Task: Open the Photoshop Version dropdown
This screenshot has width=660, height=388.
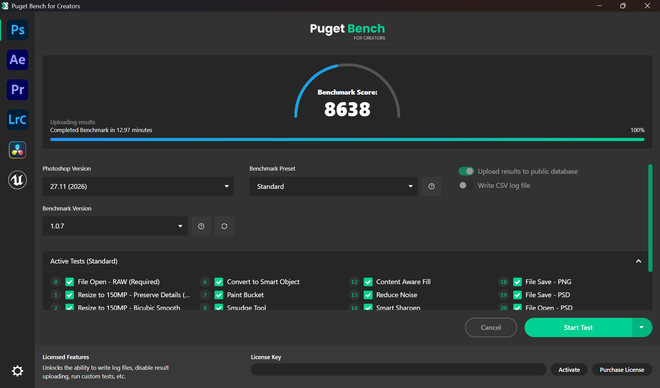Action: point(138,186)
